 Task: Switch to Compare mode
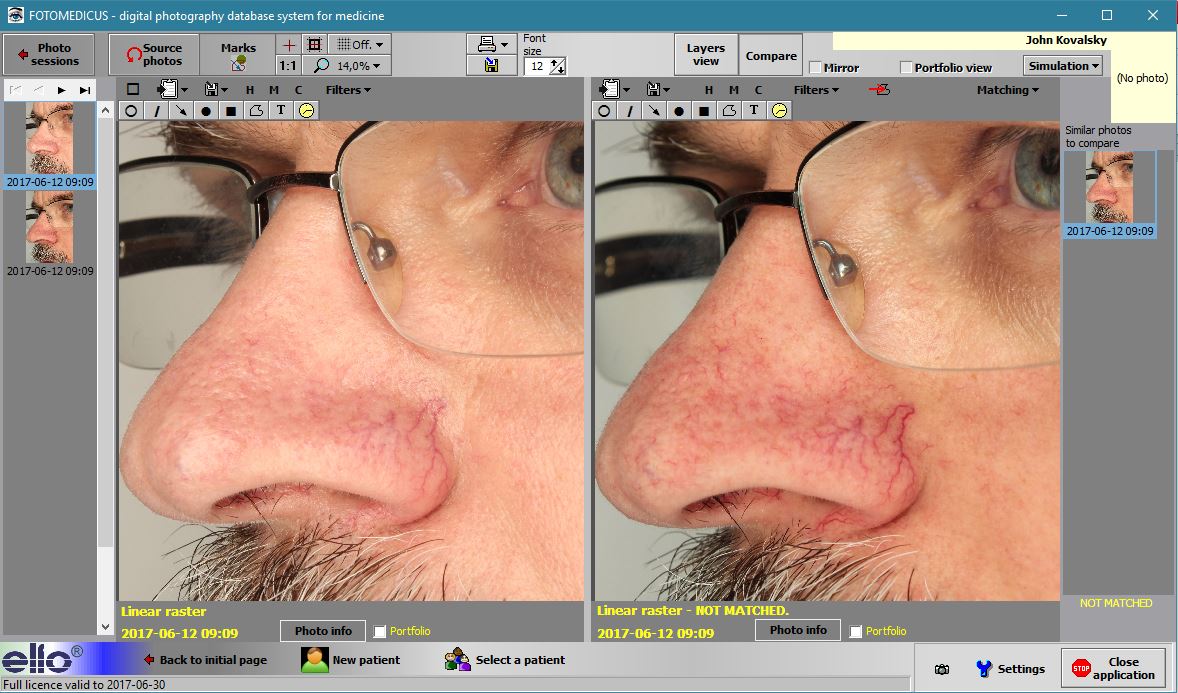pos(771,55)
